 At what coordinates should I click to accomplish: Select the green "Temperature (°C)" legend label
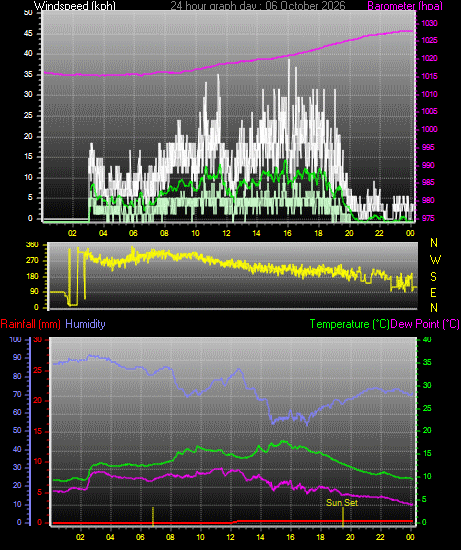pyautogui.click(x=350, y=324)
